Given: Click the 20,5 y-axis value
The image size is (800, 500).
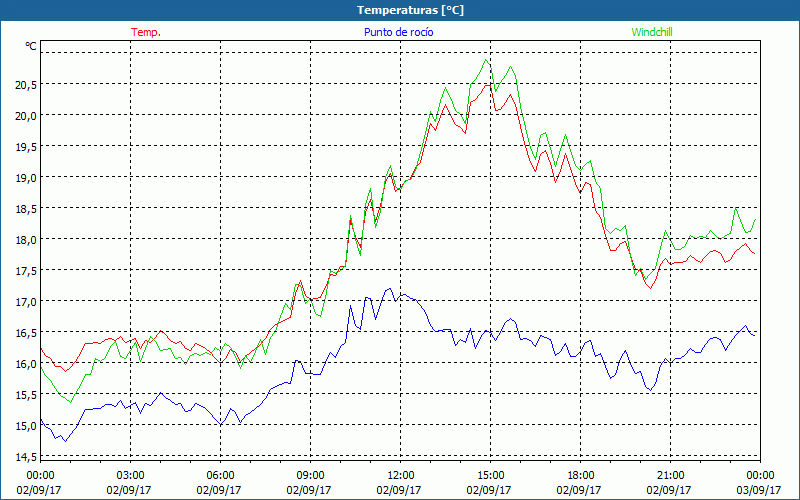Looking at the screenshot, I should (x=26, y=85).
